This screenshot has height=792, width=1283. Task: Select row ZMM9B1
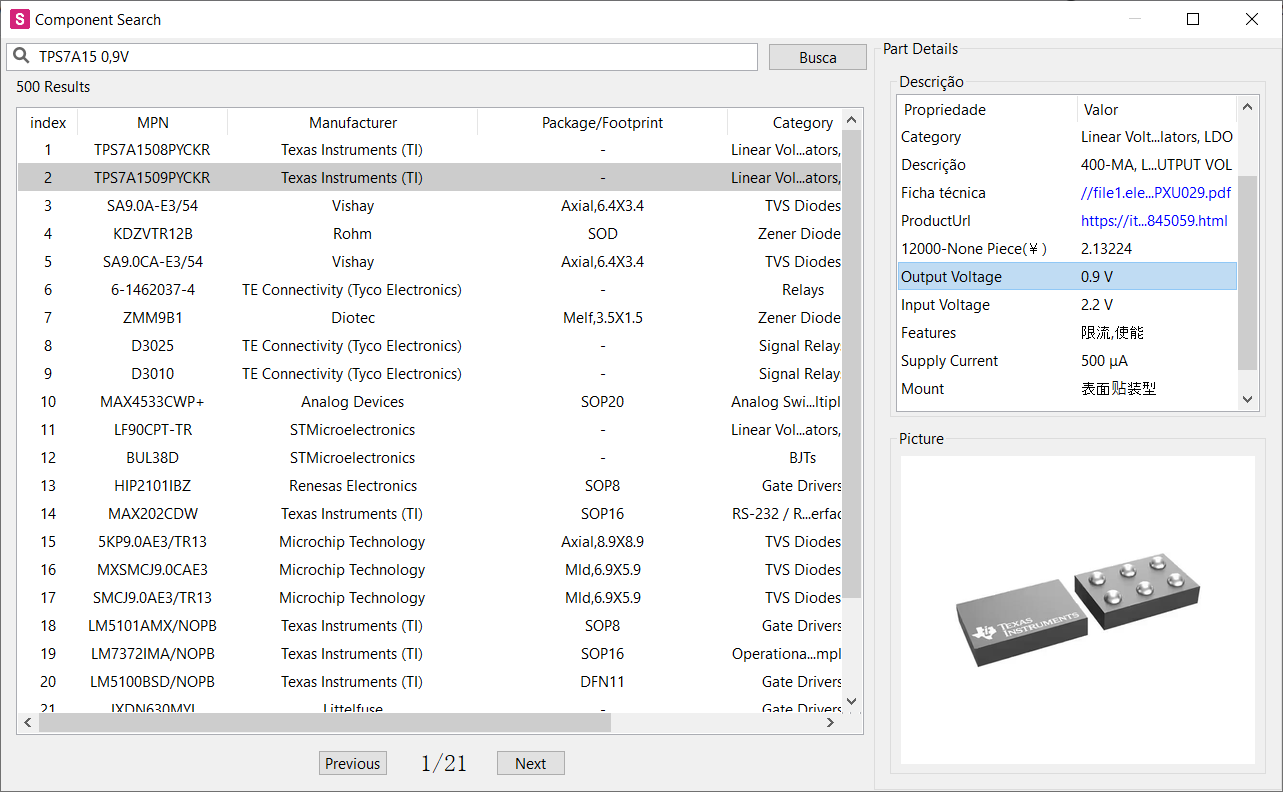click(430, 318)
